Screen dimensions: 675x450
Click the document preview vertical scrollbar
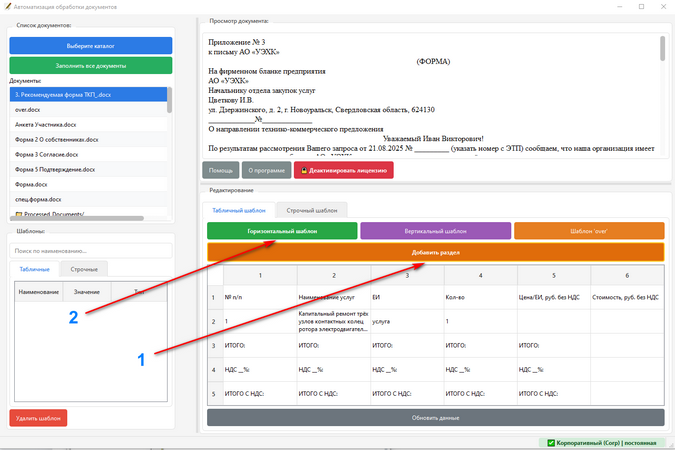(662, 96)
